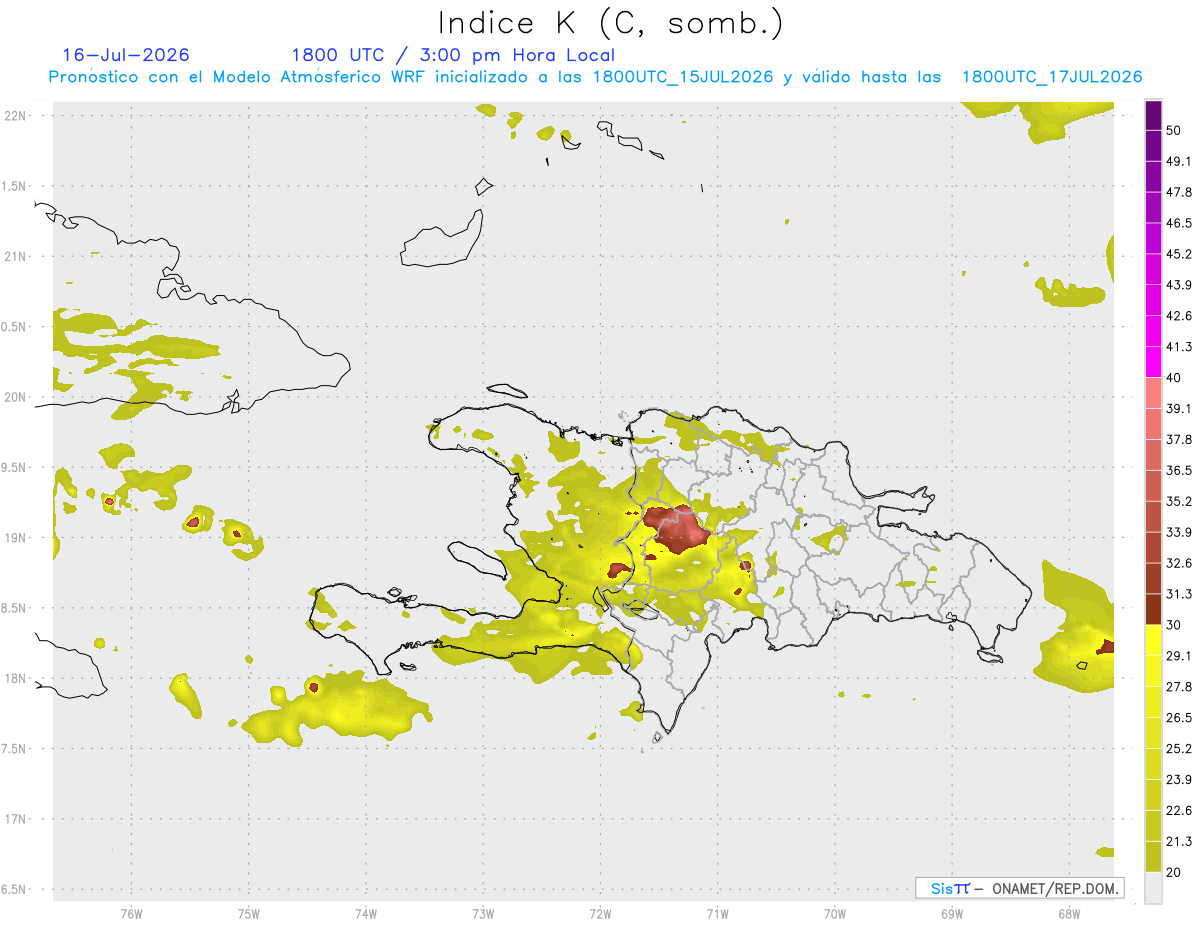This screenshot has height=927, width=1200.
Task: Click the "Indice K (C, somb.)" title
Action: [x=611, y=24]
